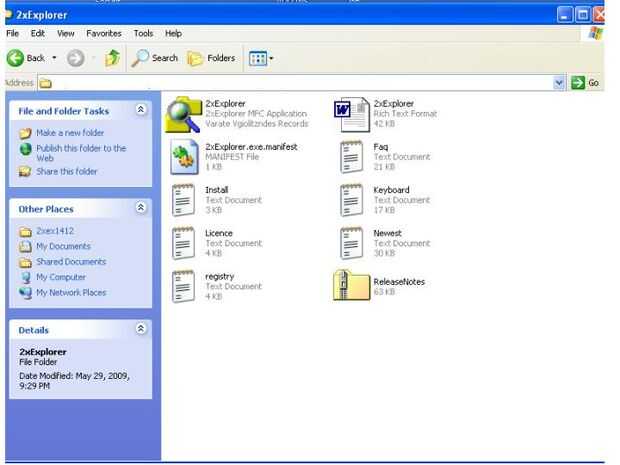Collapse the Other Places panel
The height and width of the screenshot is (465, 620).
tap(140, 208)
